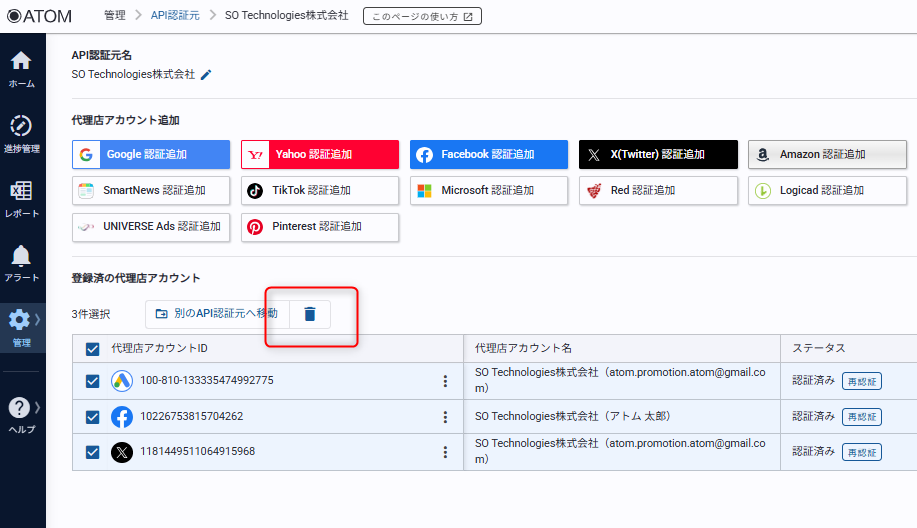Screen dimensions: 917x528
Task: Open レポート in the sidebar
Action: (22, 198)
